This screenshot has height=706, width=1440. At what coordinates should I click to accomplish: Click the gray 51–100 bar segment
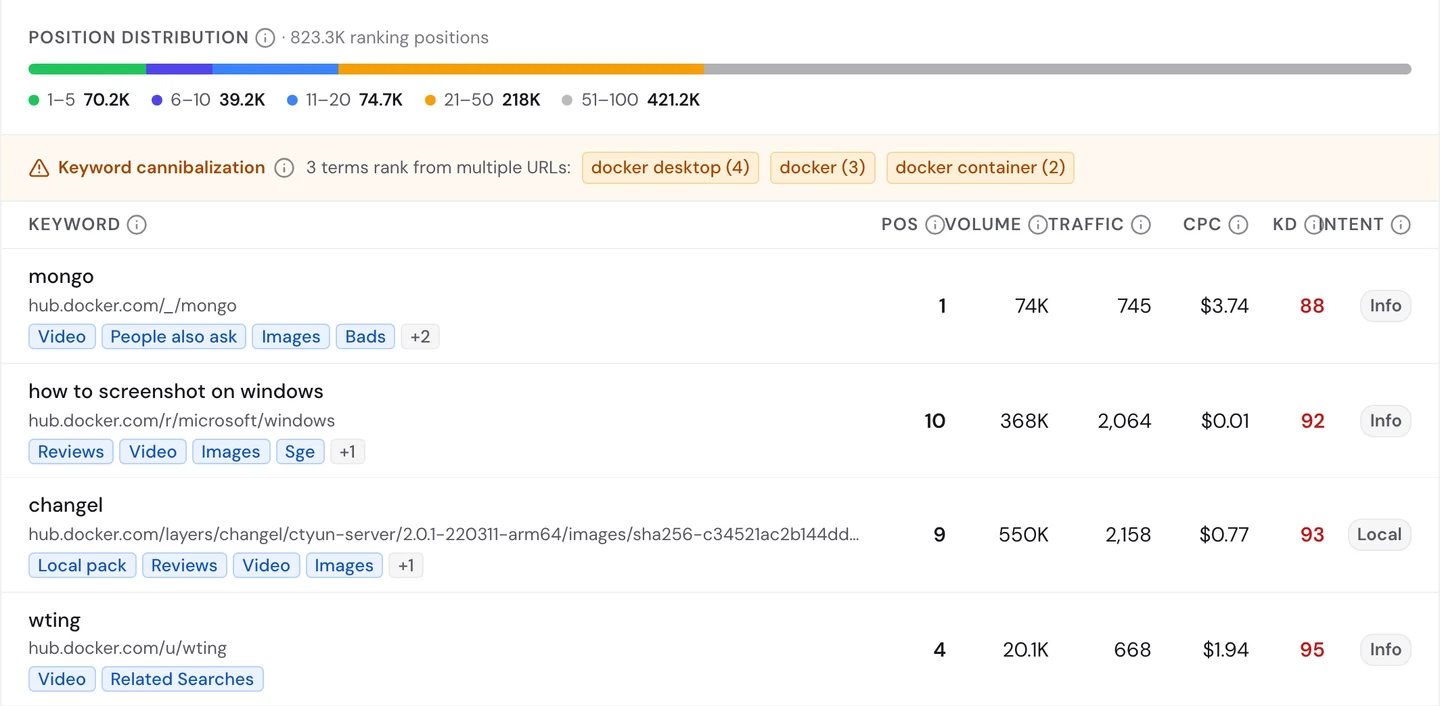1058,69
